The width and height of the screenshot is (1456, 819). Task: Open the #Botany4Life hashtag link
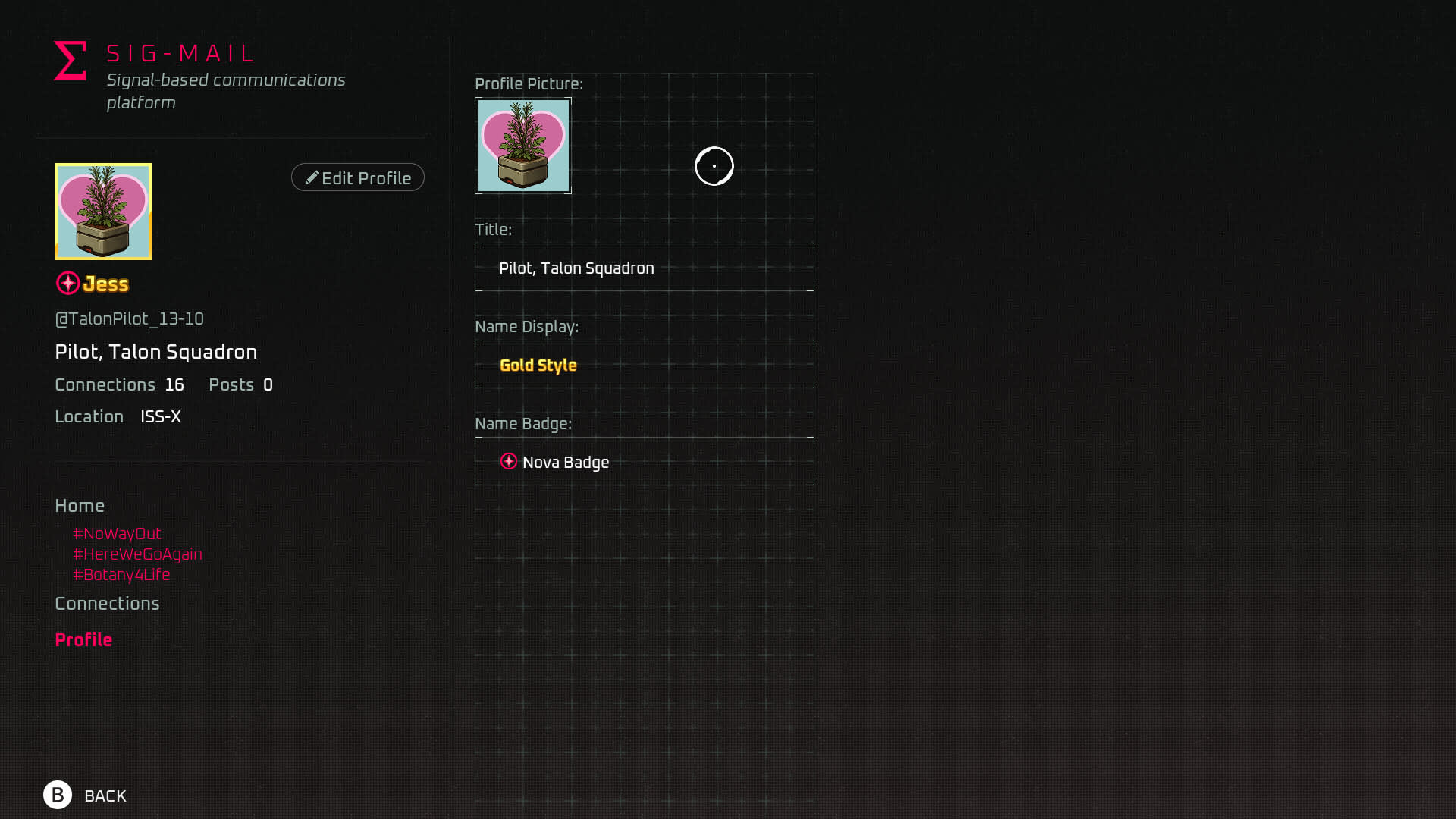click(x=121, y=575)
